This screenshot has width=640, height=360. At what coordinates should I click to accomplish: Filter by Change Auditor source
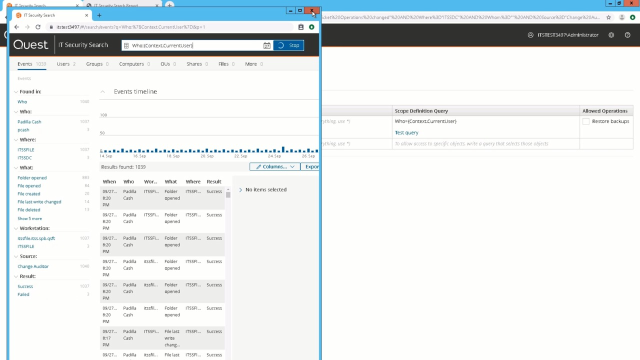click(x=33, y=267)
